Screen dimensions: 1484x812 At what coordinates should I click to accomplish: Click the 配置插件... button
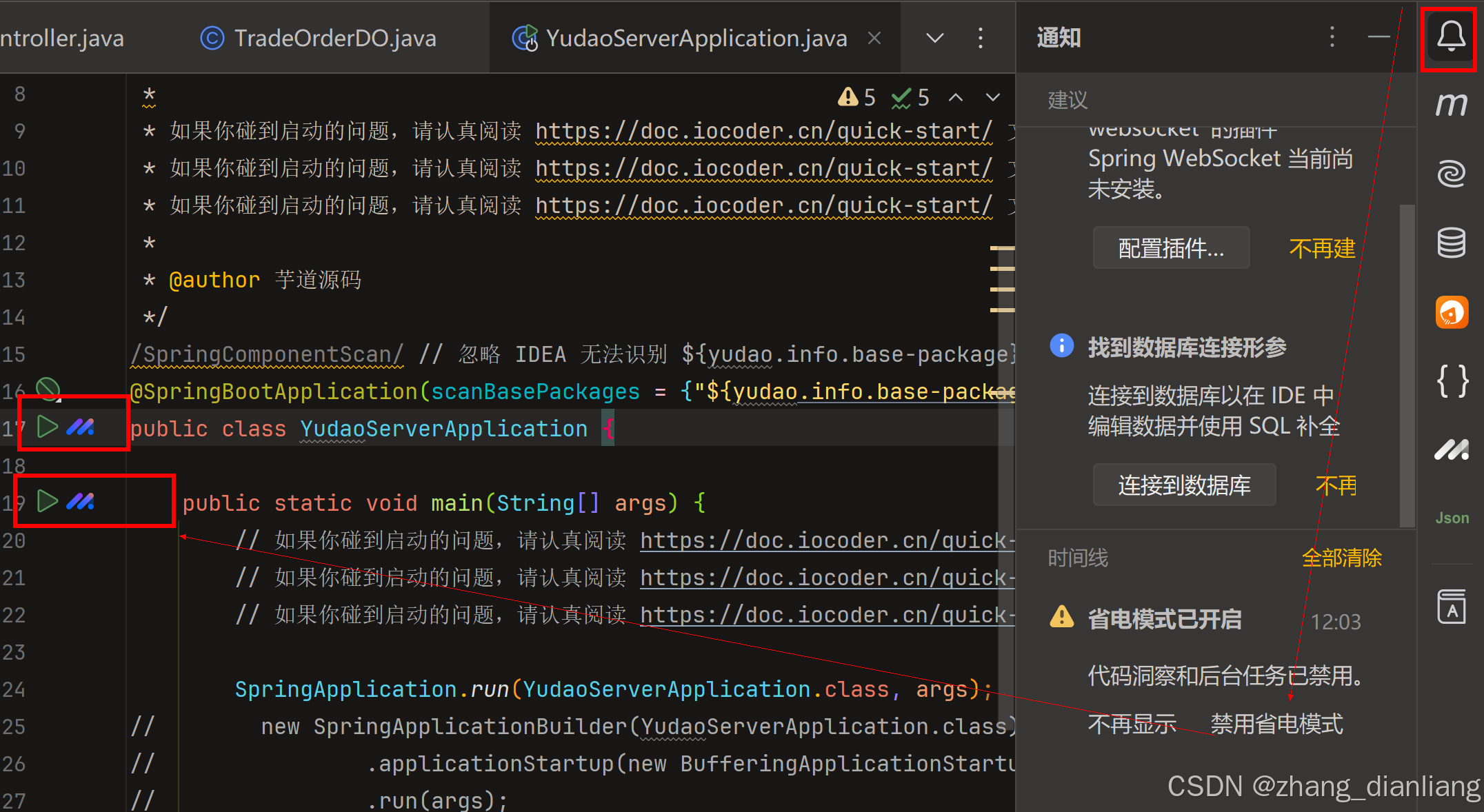point(1171,248)
